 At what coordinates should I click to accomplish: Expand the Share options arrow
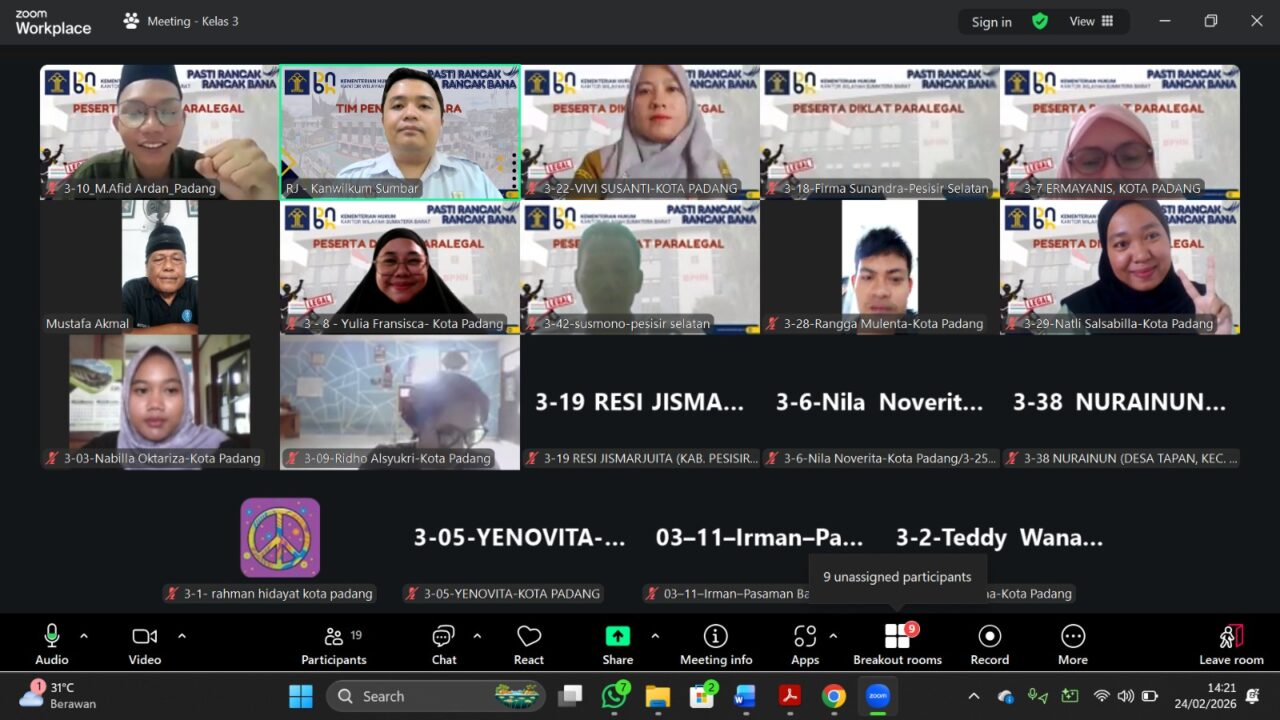pyautogui.click(x=655, y=636)
